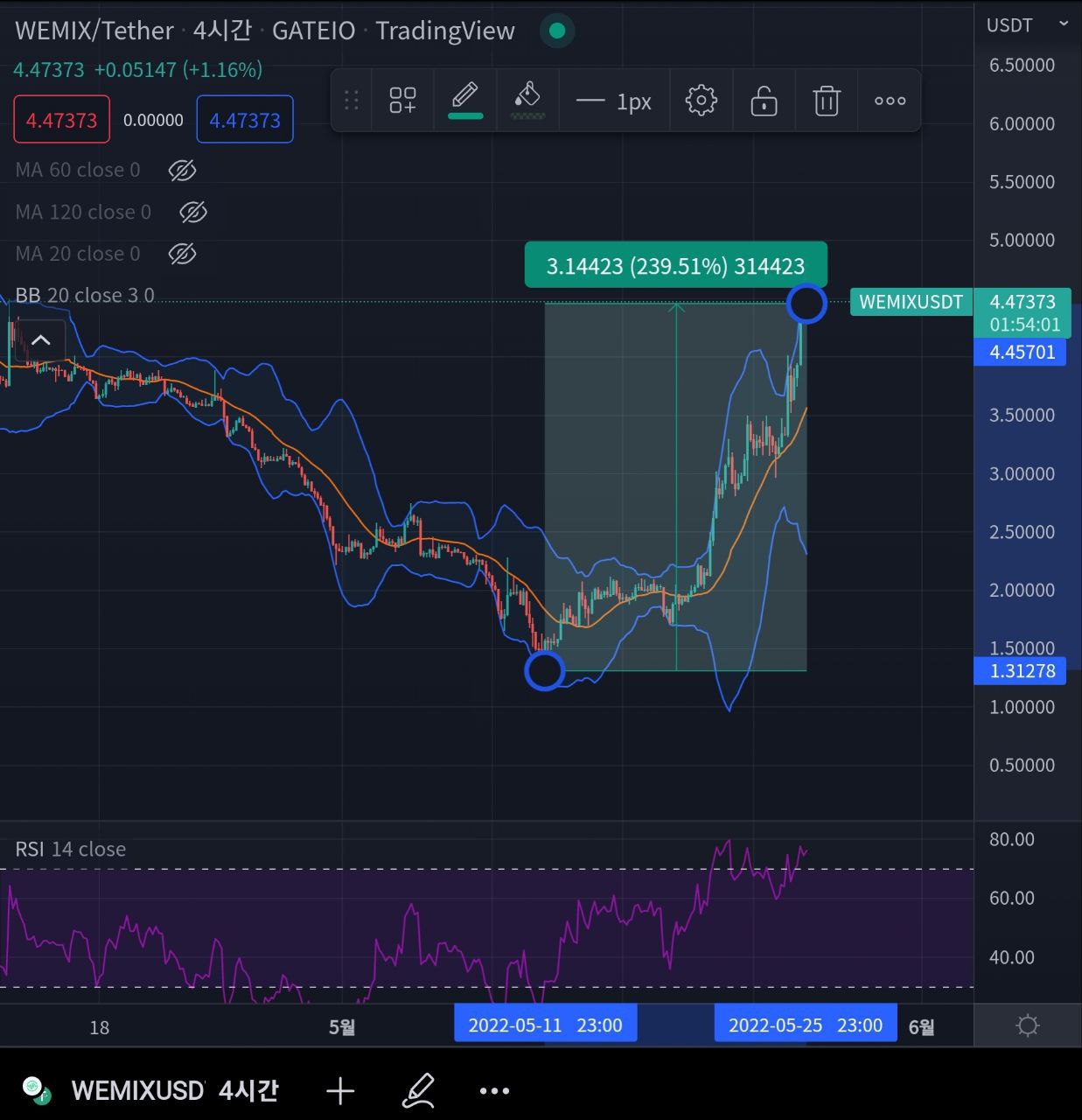
Task: Open USDT currency dropdown
Action: pos(1027,25)
